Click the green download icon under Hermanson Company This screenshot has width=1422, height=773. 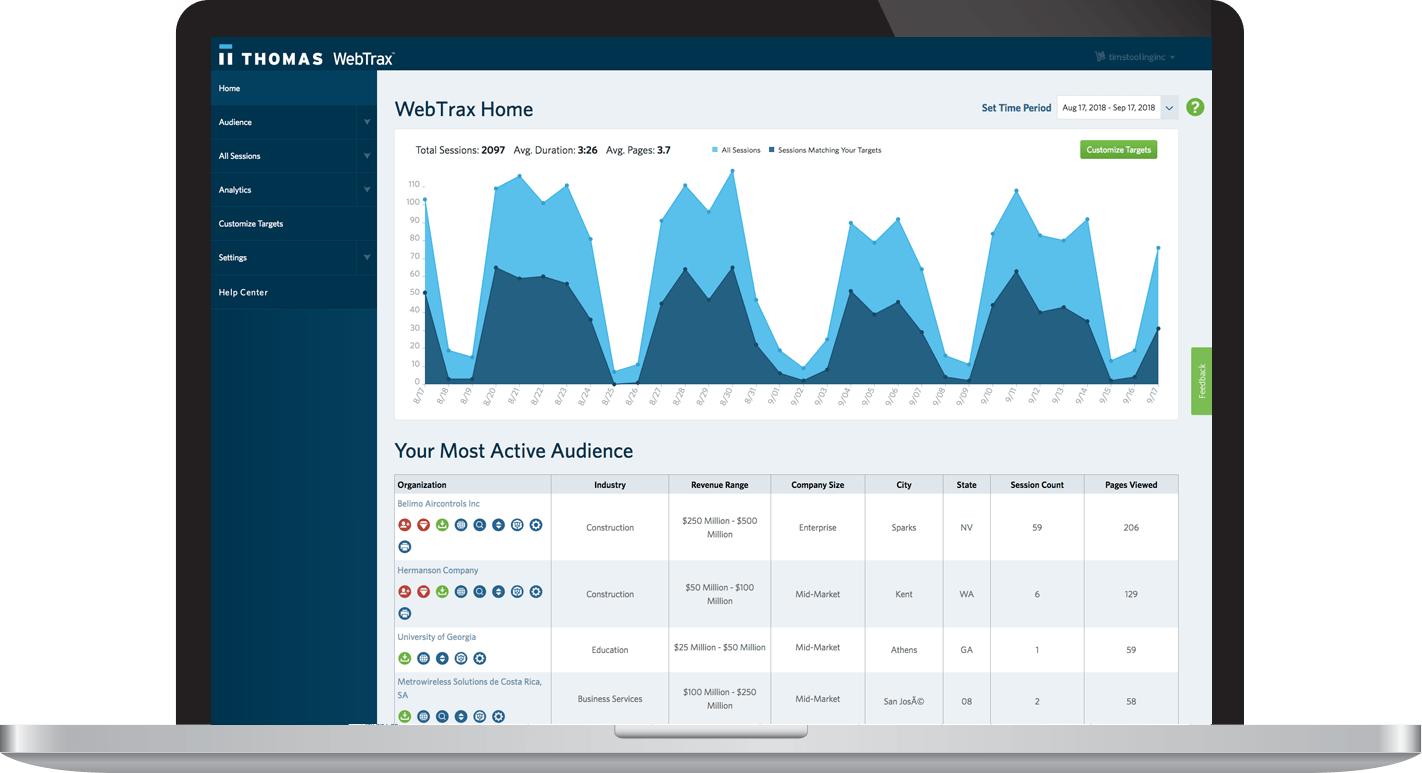[442, 592]
